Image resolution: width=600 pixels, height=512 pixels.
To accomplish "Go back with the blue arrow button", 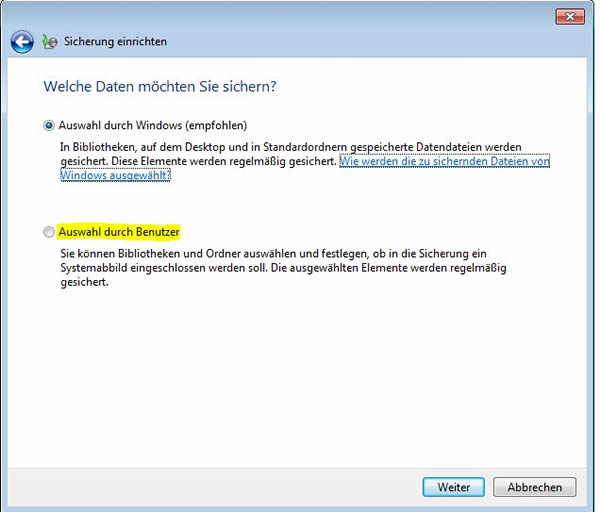I will tap(22, 42).
